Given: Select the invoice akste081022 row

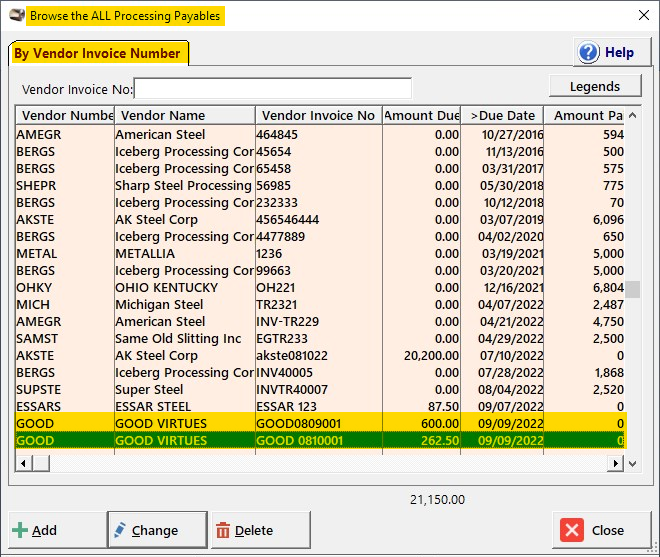Looking at the screenshot, I should (x=320, y=356).
